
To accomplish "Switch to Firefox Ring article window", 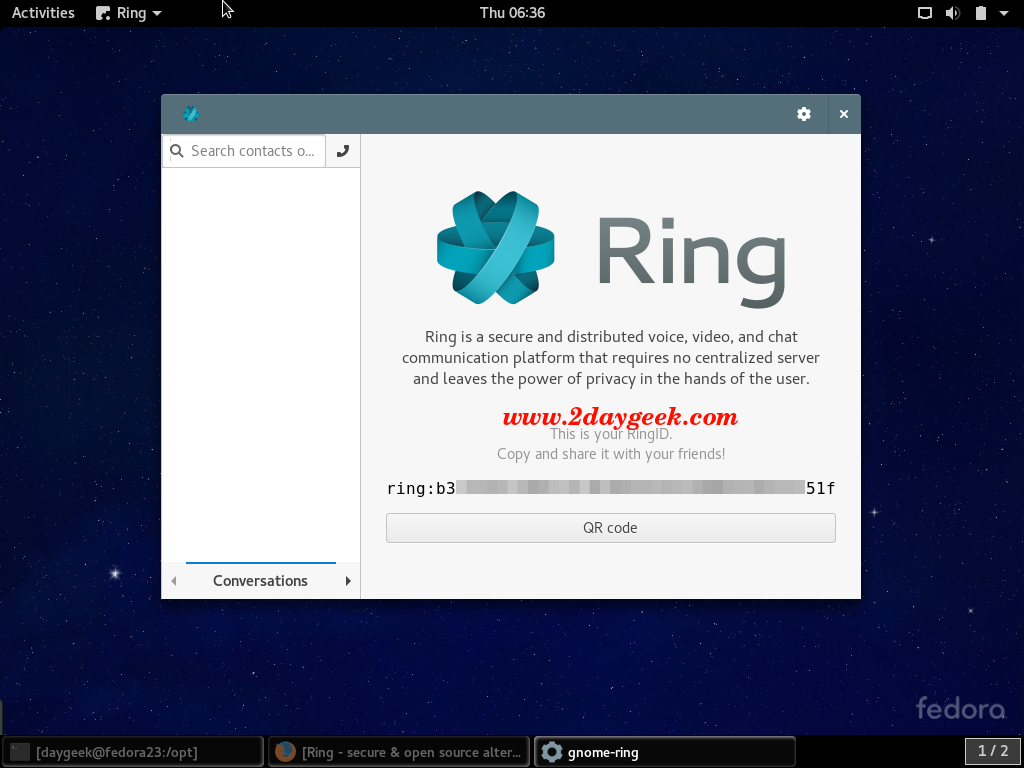I will 399,752.
